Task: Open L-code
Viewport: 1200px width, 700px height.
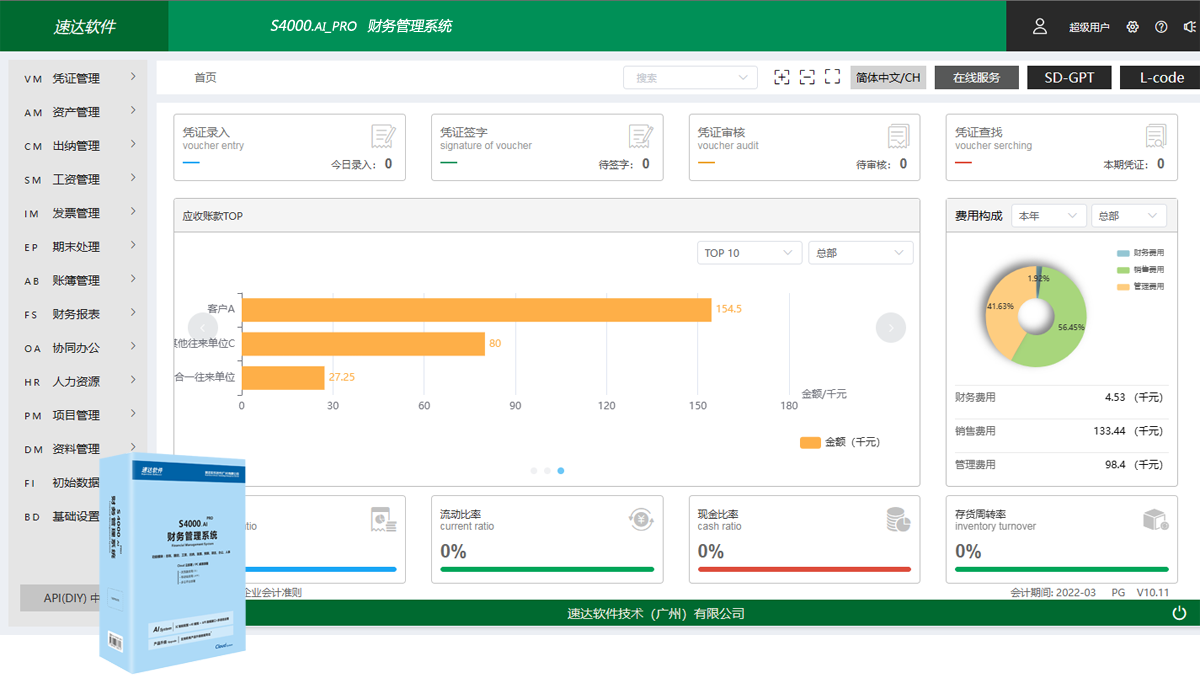Action: (1160, 77)
